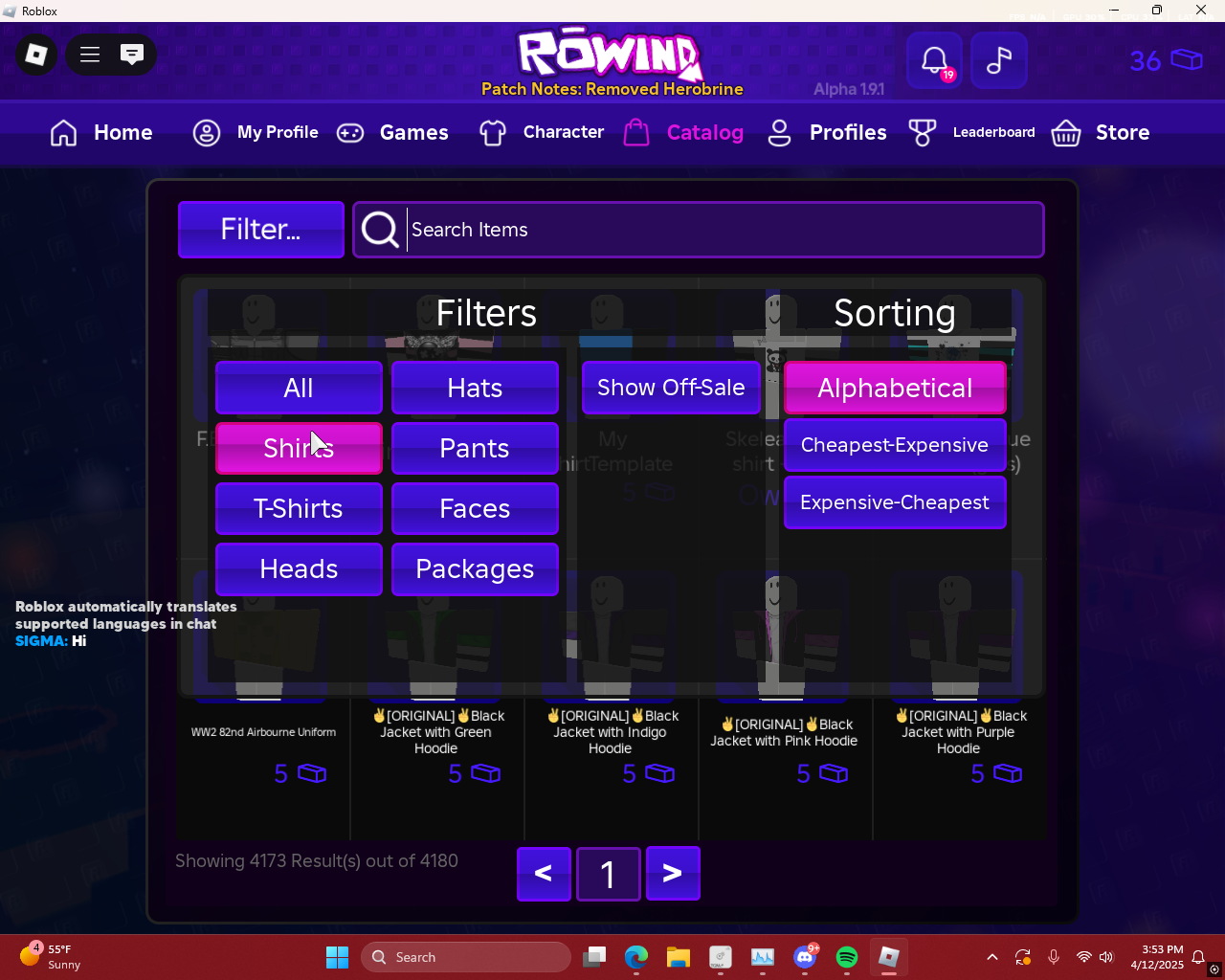Filter catalog by Hats
The height and width of the screenshot is (980, 1225).
[475, 388]
